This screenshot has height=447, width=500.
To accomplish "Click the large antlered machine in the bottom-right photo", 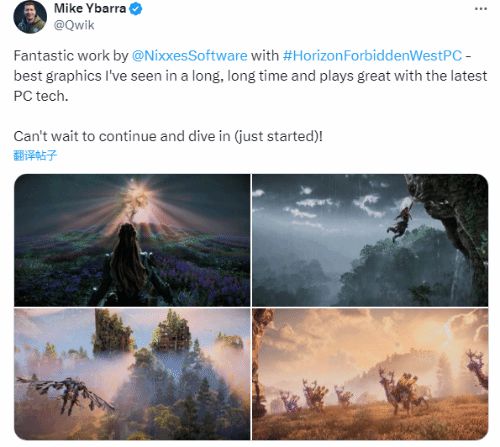I will tap(402, 392).
